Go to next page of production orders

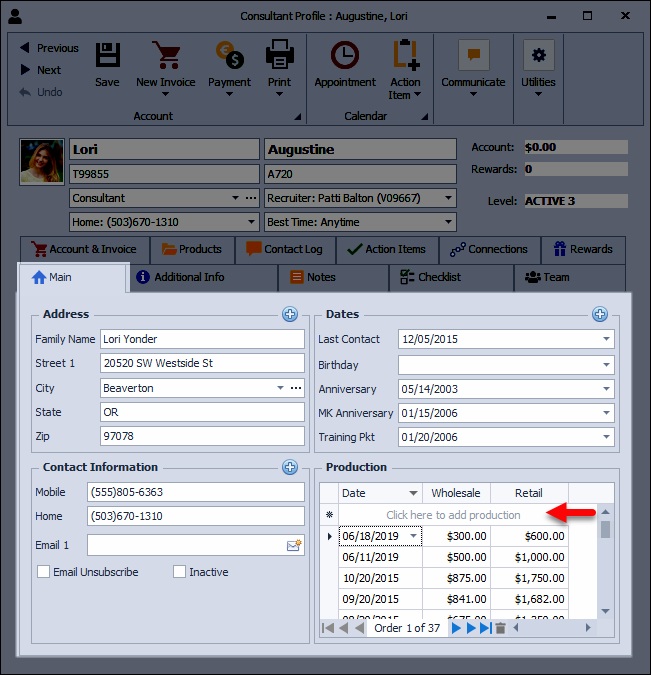(471, 628)
